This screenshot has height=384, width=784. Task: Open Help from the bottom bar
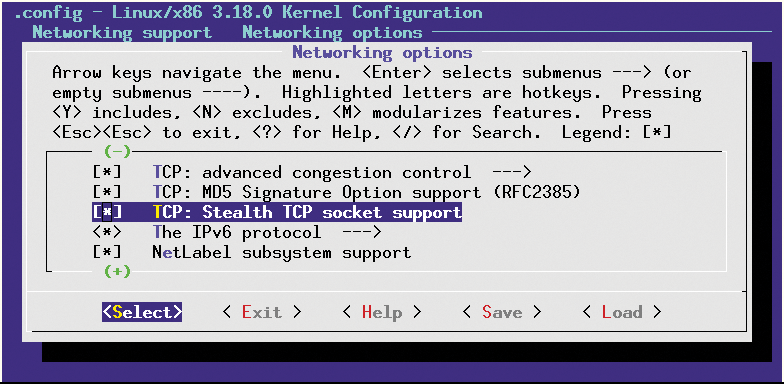(382, 312)
